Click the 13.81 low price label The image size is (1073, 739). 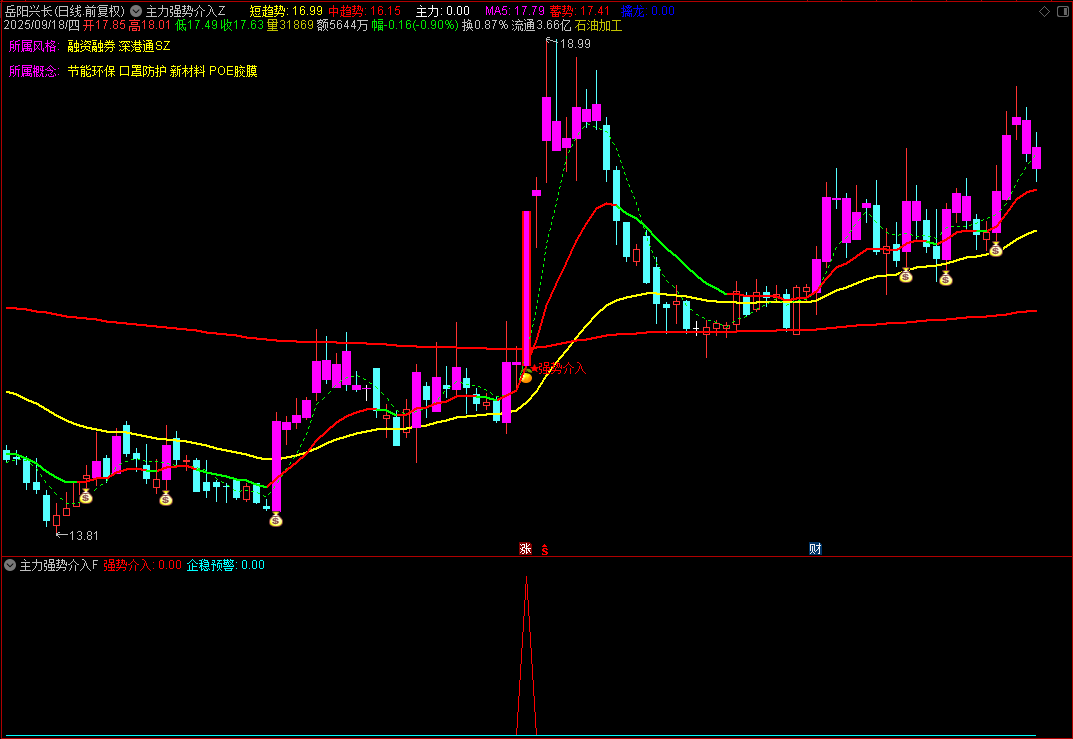pos(83,536)
